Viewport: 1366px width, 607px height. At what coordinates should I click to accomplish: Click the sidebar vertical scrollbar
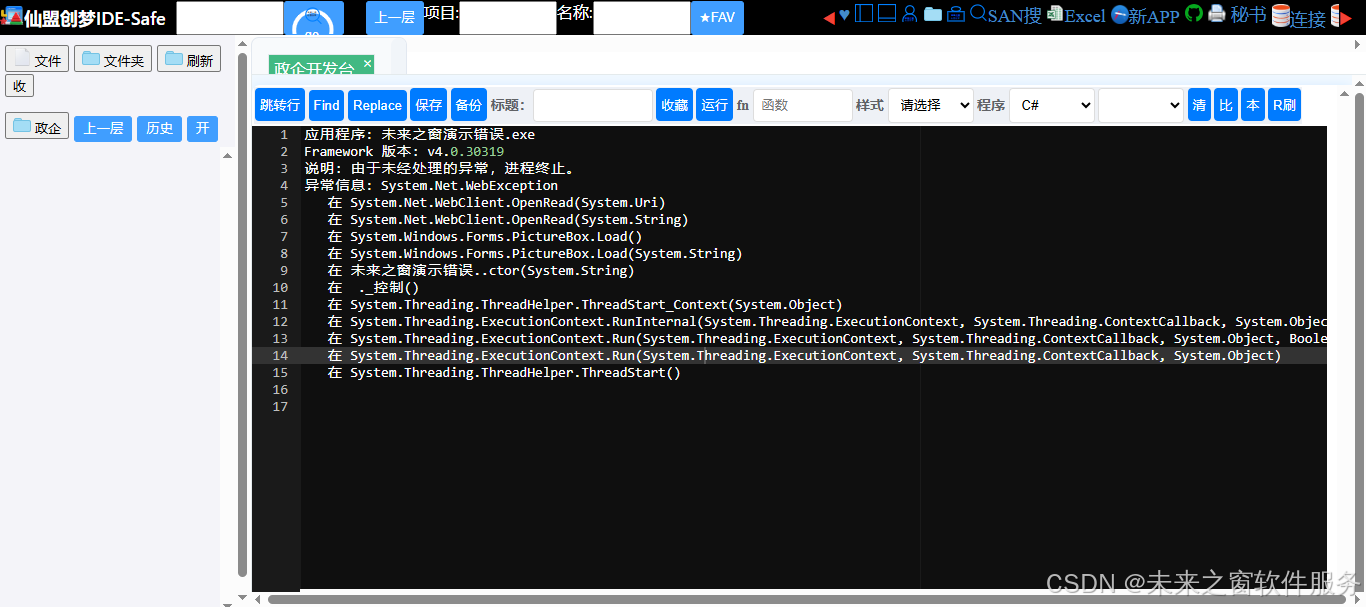click(x=242, y=314)
